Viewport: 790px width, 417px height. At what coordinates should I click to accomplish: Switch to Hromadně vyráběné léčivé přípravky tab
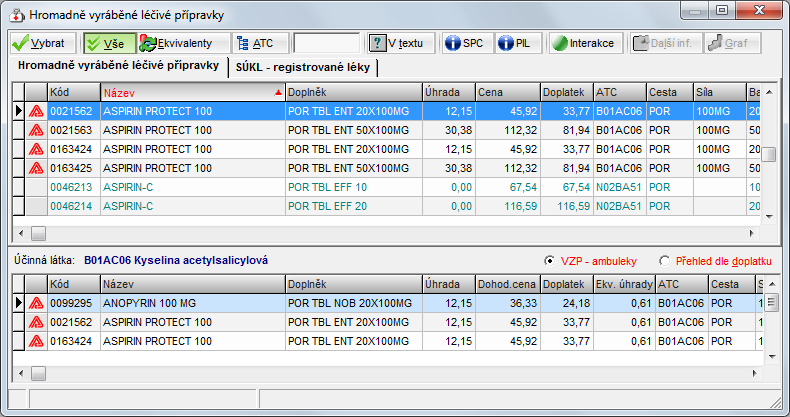pyautogui.click(x=118, y=66)
